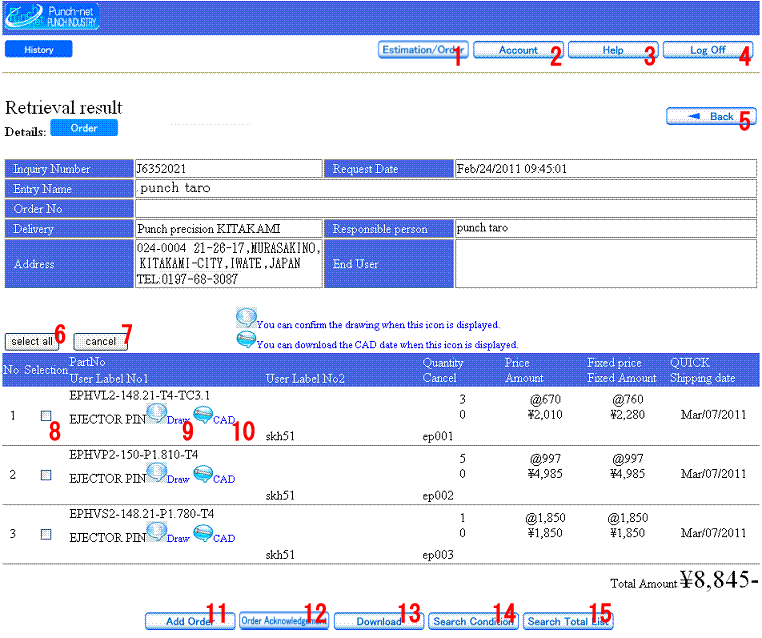Click Log Off
Screen dimensions: 762x638
[708, 50]
